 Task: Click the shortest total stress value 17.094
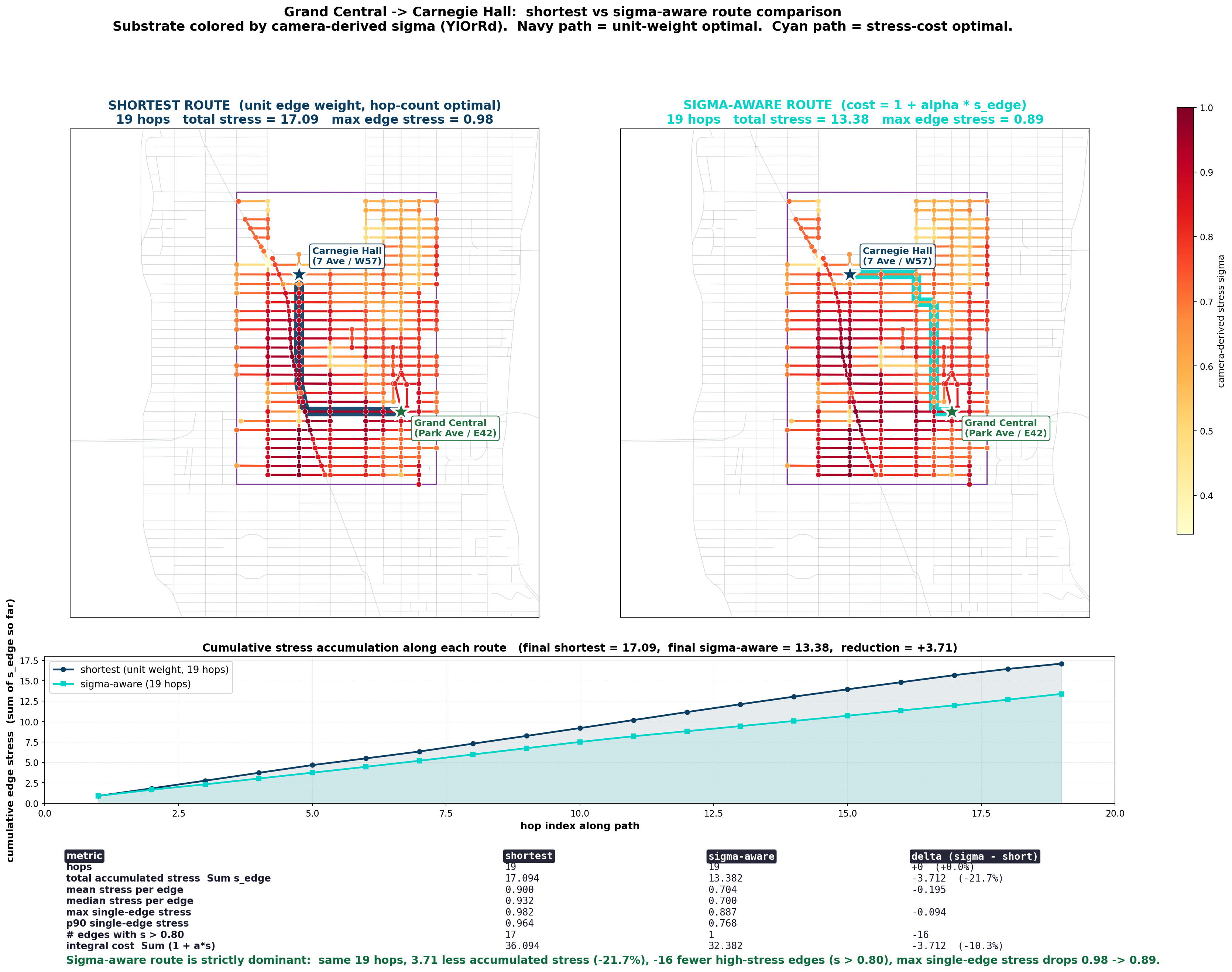[522, 878]
